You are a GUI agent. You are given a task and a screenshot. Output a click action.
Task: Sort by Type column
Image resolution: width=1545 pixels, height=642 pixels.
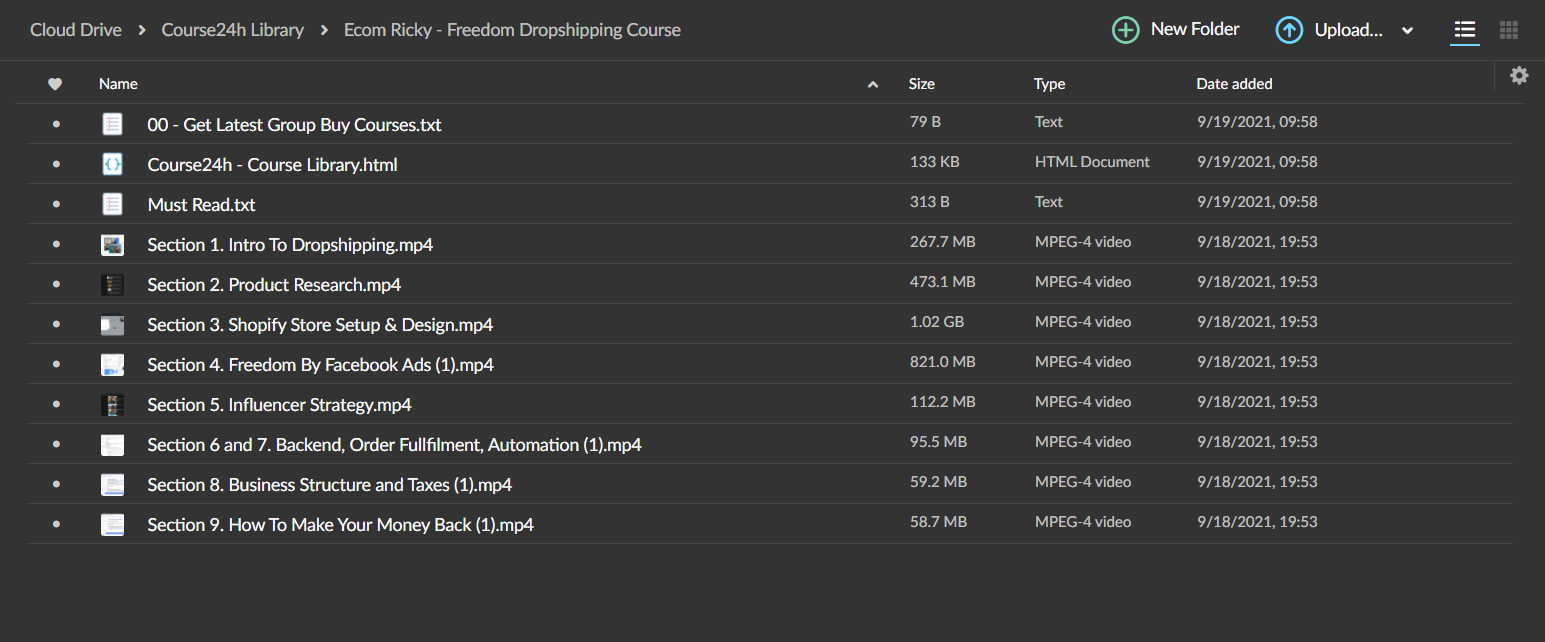click(x=1049, y=84)
